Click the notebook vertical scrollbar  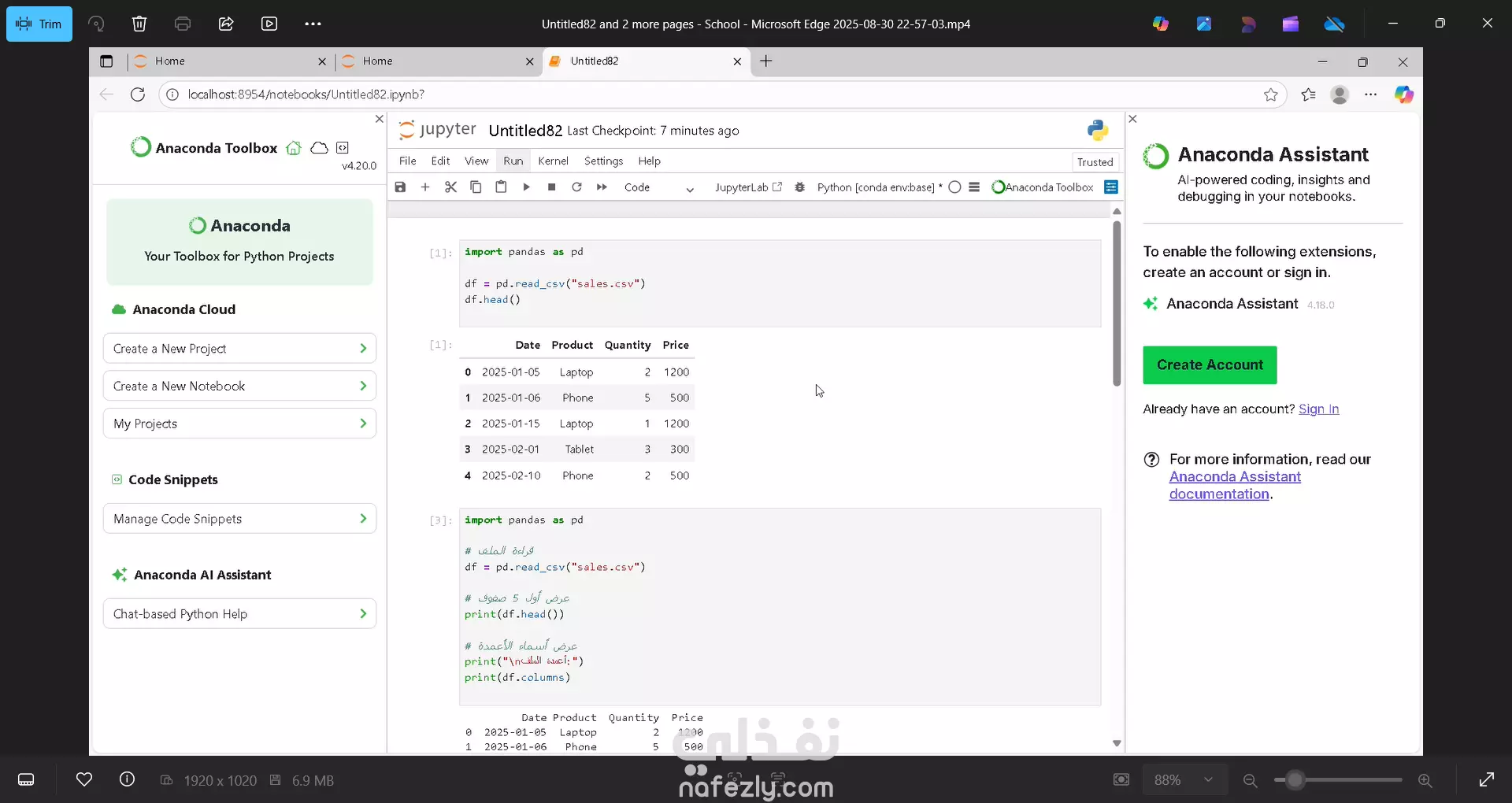coord(1117,304)
